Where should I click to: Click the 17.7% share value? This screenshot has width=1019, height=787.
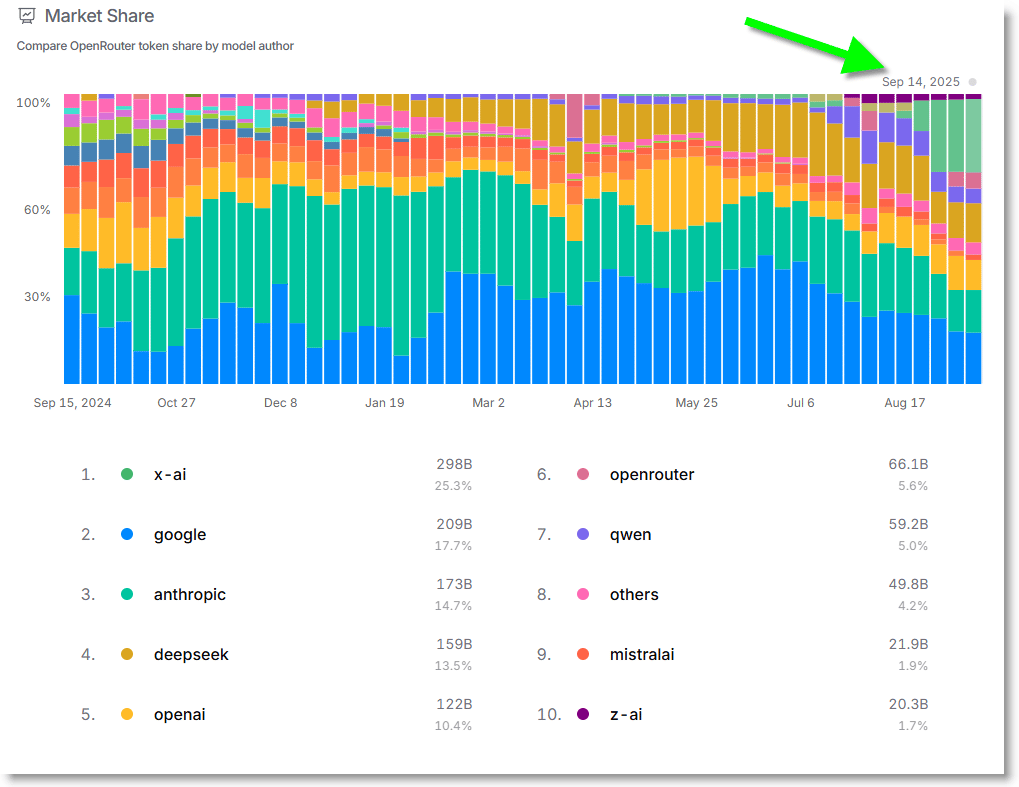click(x=453, y=545)
